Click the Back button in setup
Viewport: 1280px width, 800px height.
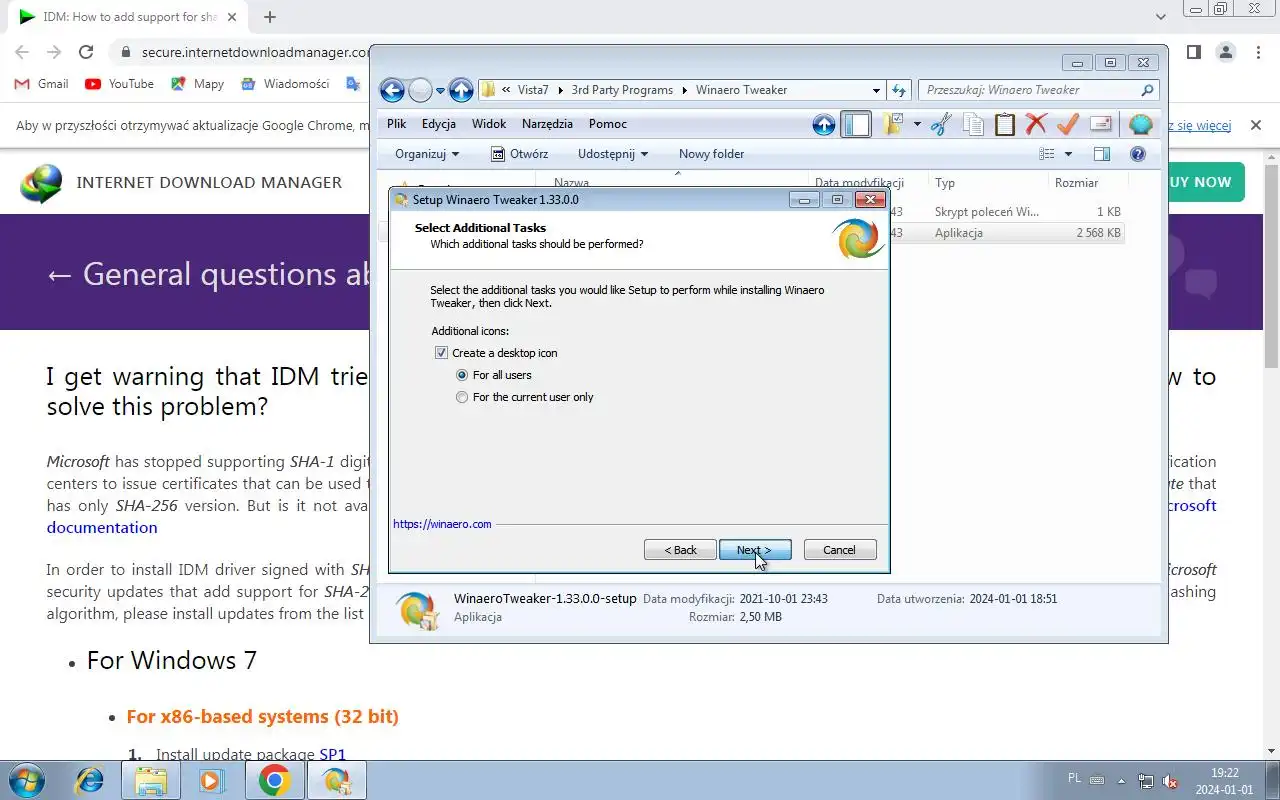[x=681, y=550]
